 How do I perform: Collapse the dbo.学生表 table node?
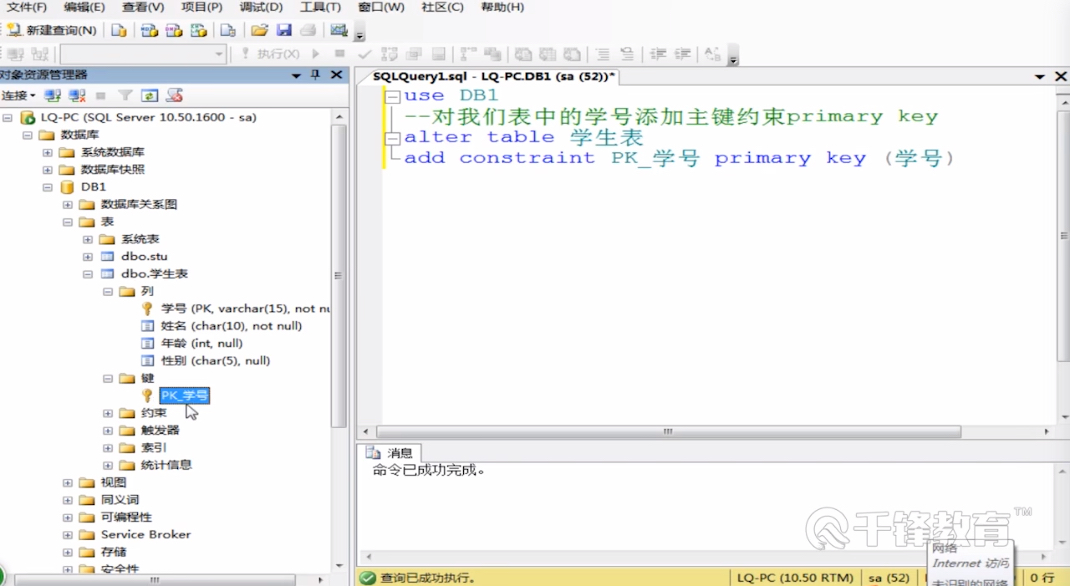[88, 274]
